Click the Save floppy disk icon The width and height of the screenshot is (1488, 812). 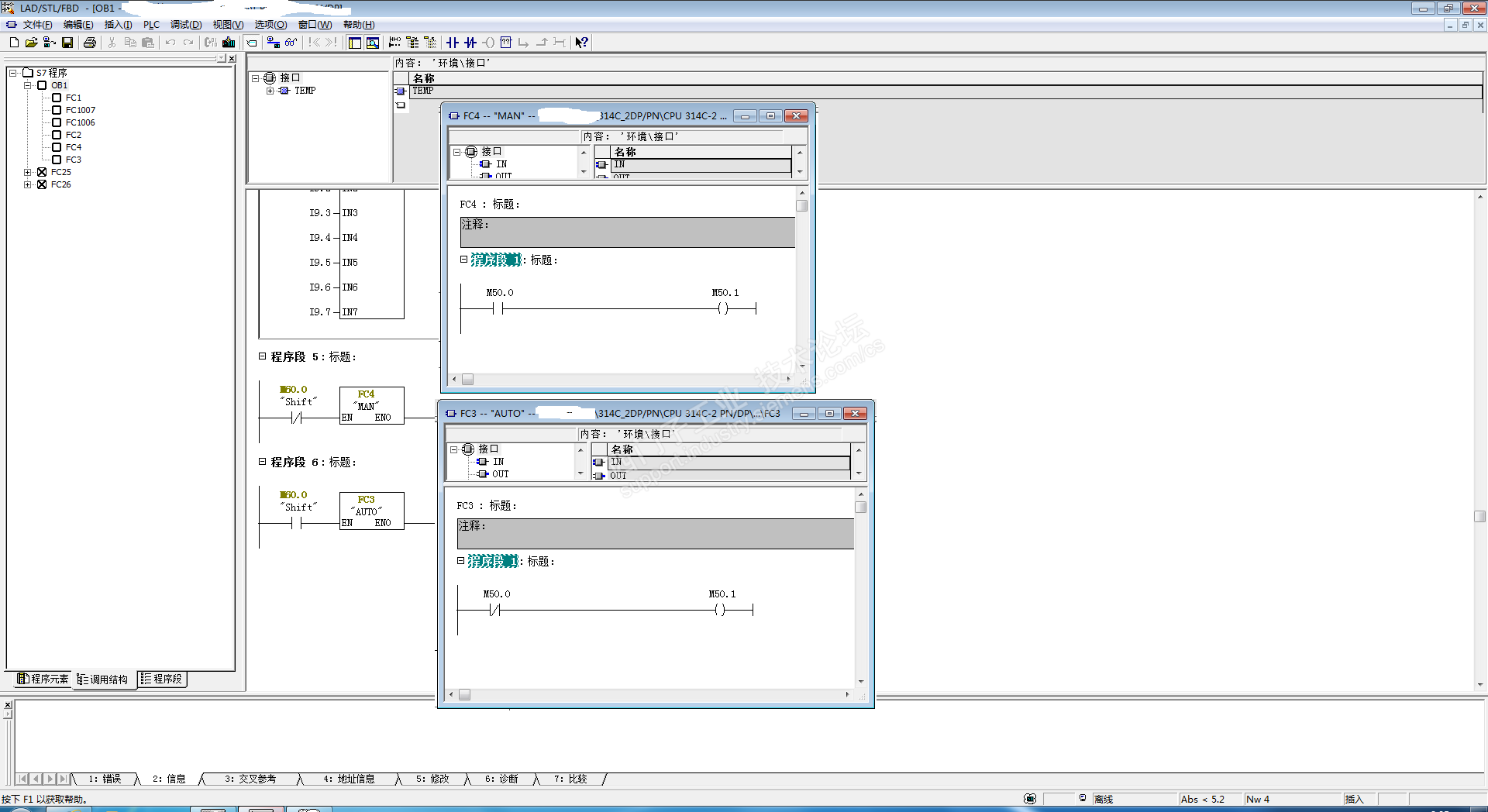click(67, 43)
